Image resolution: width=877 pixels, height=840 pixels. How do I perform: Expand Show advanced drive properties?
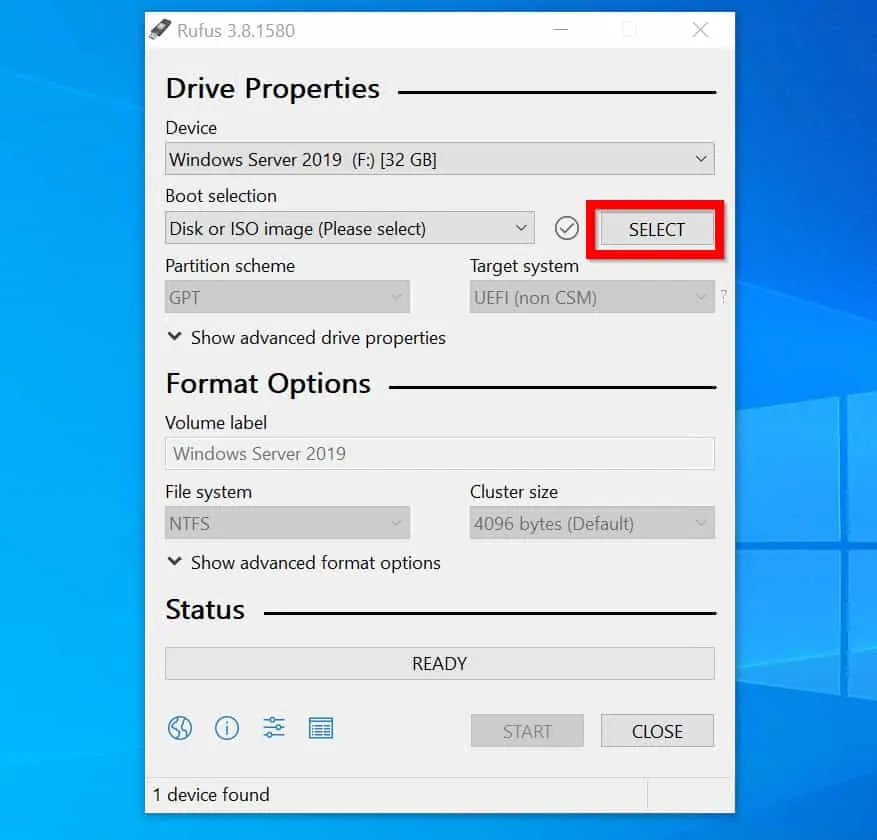(x=307, y=338)
